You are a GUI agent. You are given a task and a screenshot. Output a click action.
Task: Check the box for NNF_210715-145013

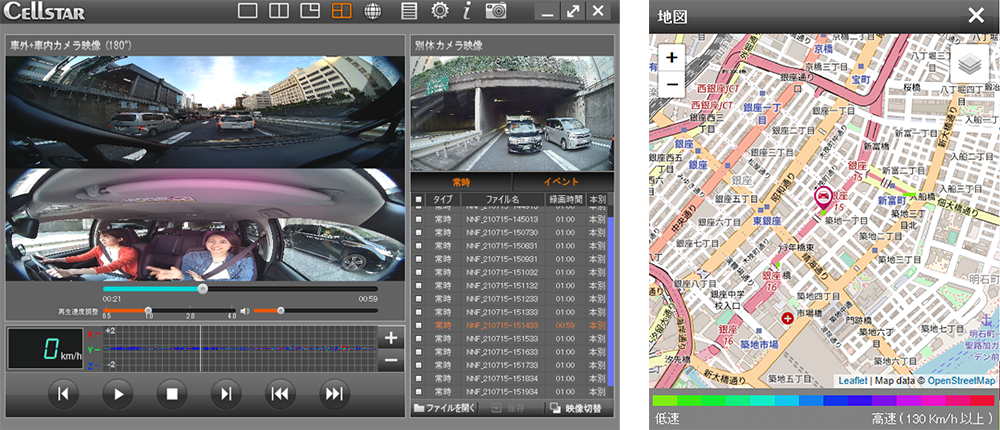[x=418, y=219]
